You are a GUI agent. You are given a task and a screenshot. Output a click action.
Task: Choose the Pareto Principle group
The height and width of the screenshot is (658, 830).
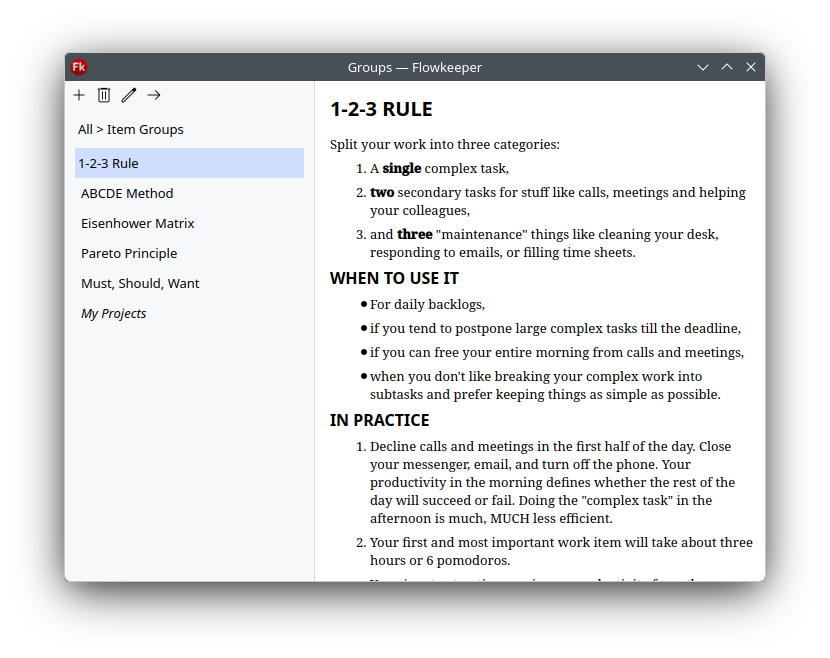click(189, 253)
